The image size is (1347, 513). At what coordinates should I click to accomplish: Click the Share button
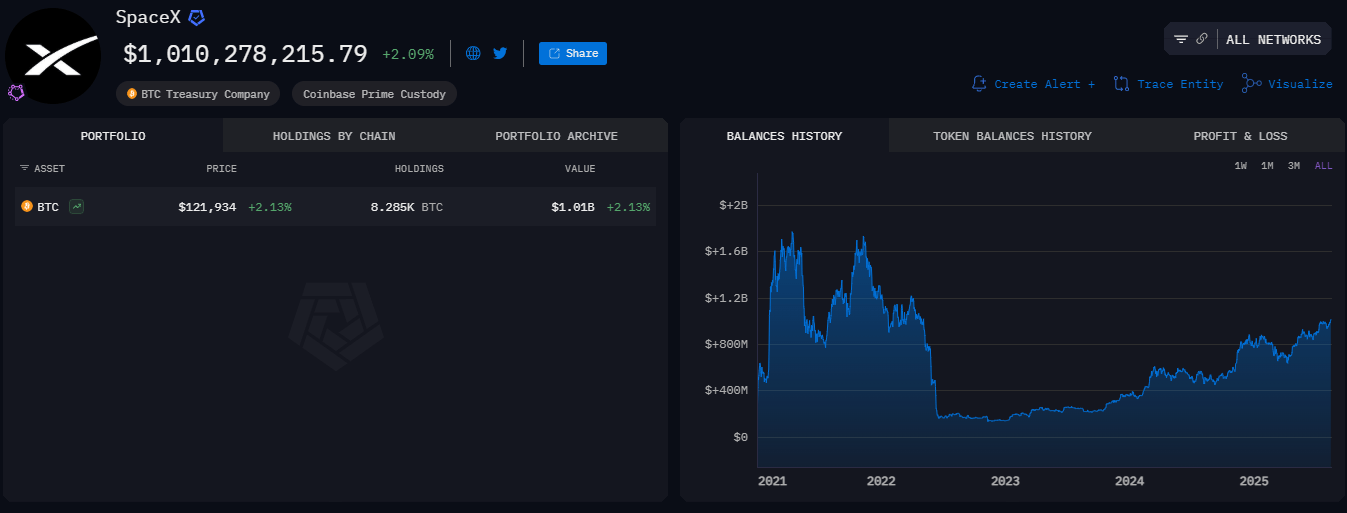pos(573,54)
